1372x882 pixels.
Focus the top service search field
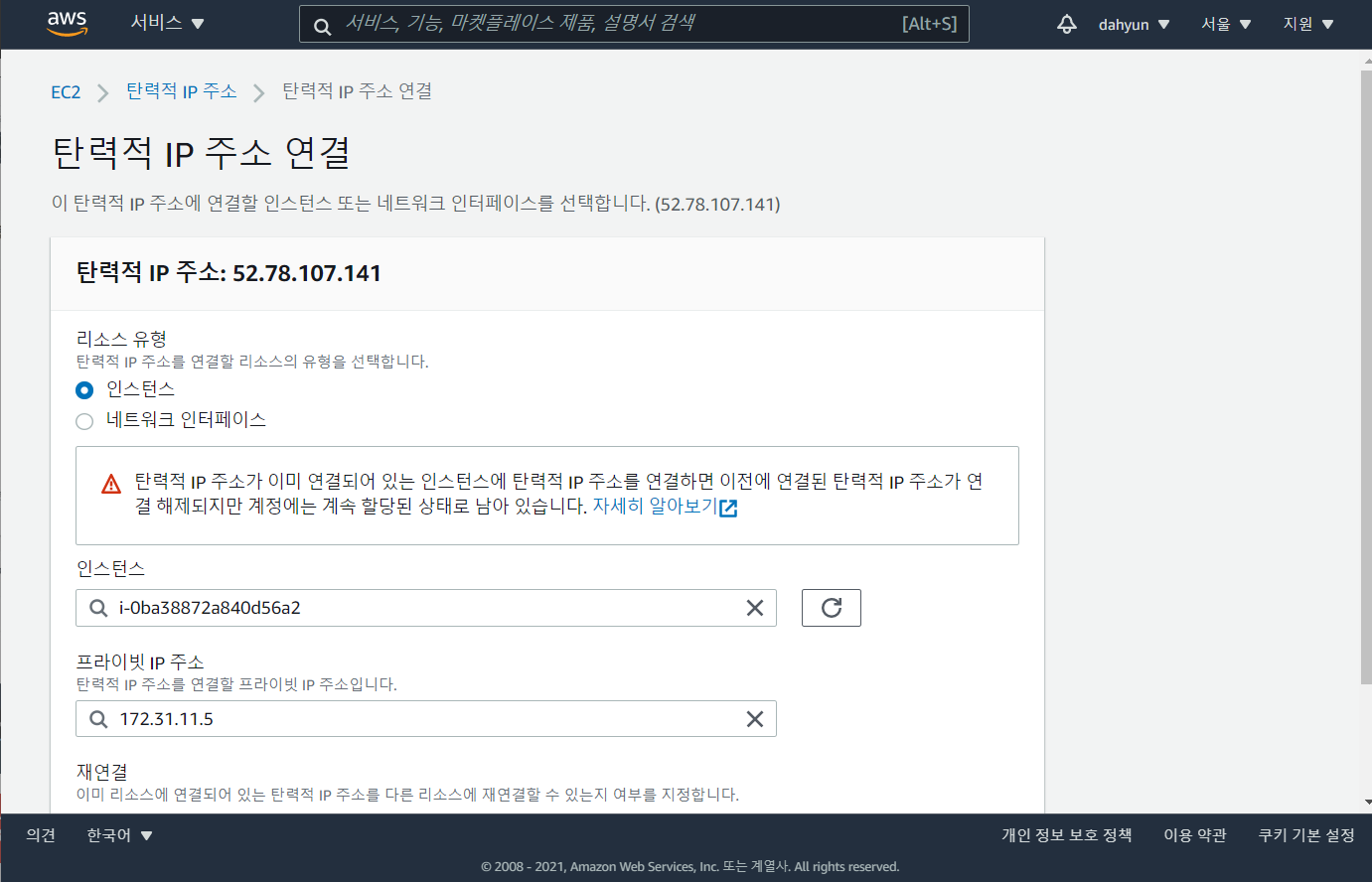[x=634, y=24]
